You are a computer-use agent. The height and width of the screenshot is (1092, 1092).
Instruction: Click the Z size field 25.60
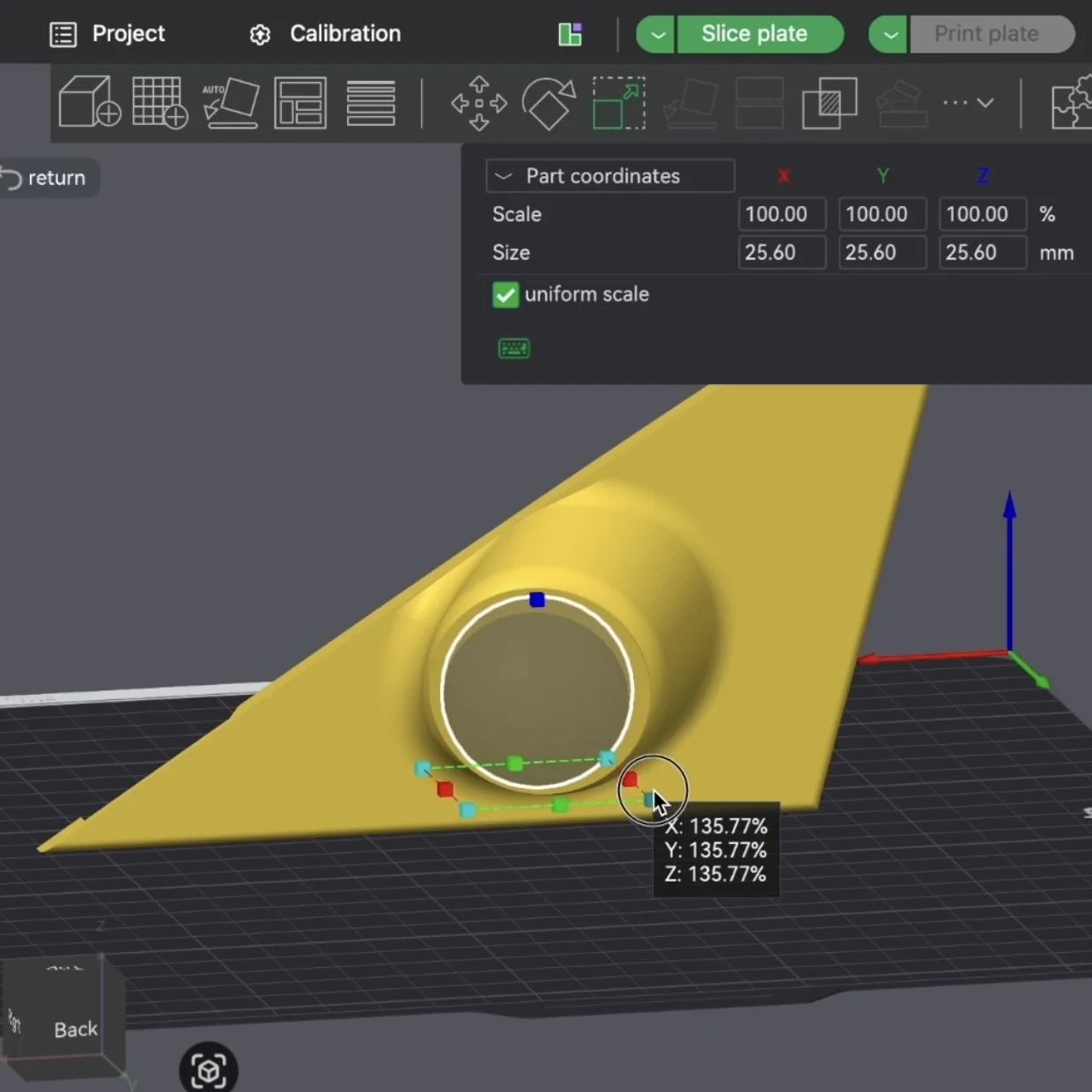tap(983, 253)
